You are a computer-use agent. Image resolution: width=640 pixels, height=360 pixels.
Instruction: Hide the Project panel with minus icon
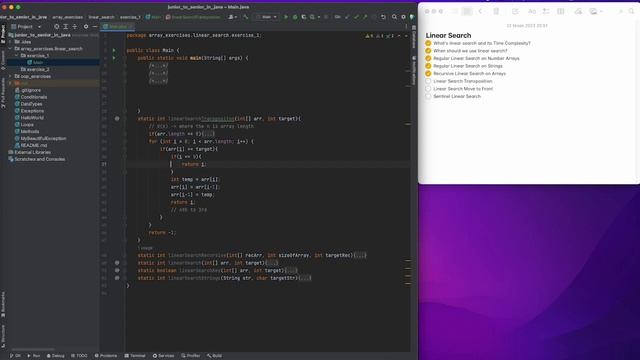pos(95,27)
